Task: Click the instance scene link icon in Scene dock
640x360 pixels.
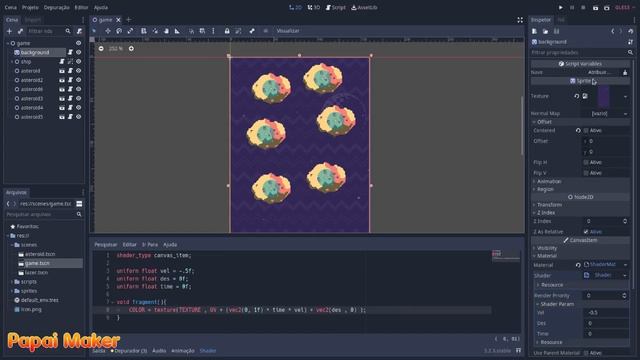Action: [x=20, y=31]
